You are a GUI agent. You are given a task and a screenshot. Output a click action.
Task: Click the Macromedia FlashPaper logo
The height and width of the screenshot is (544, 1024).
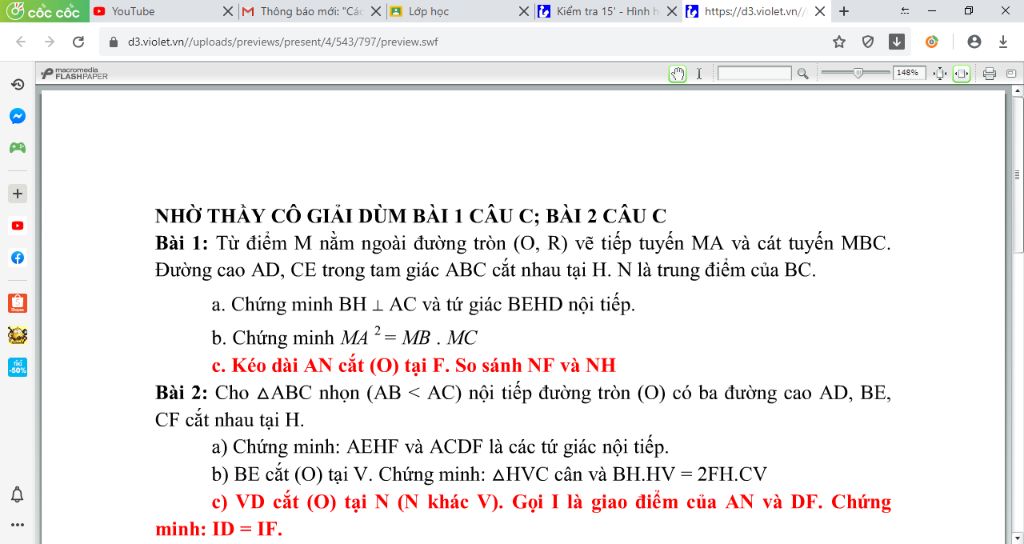74,73
